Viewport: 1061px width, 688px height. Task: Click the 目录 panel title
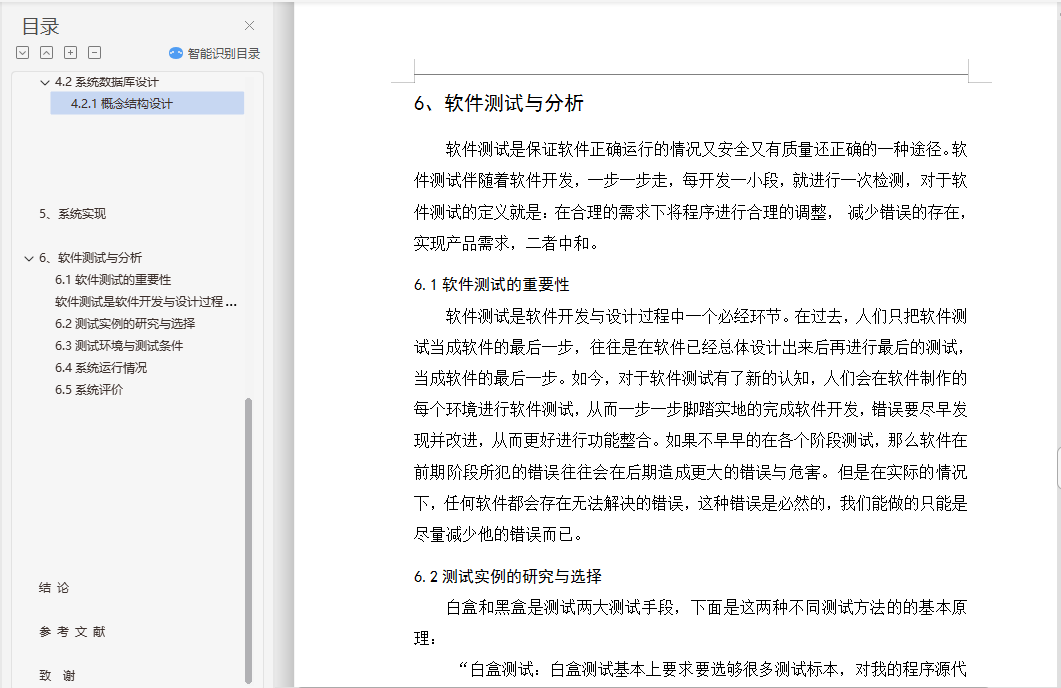point(41,26)
